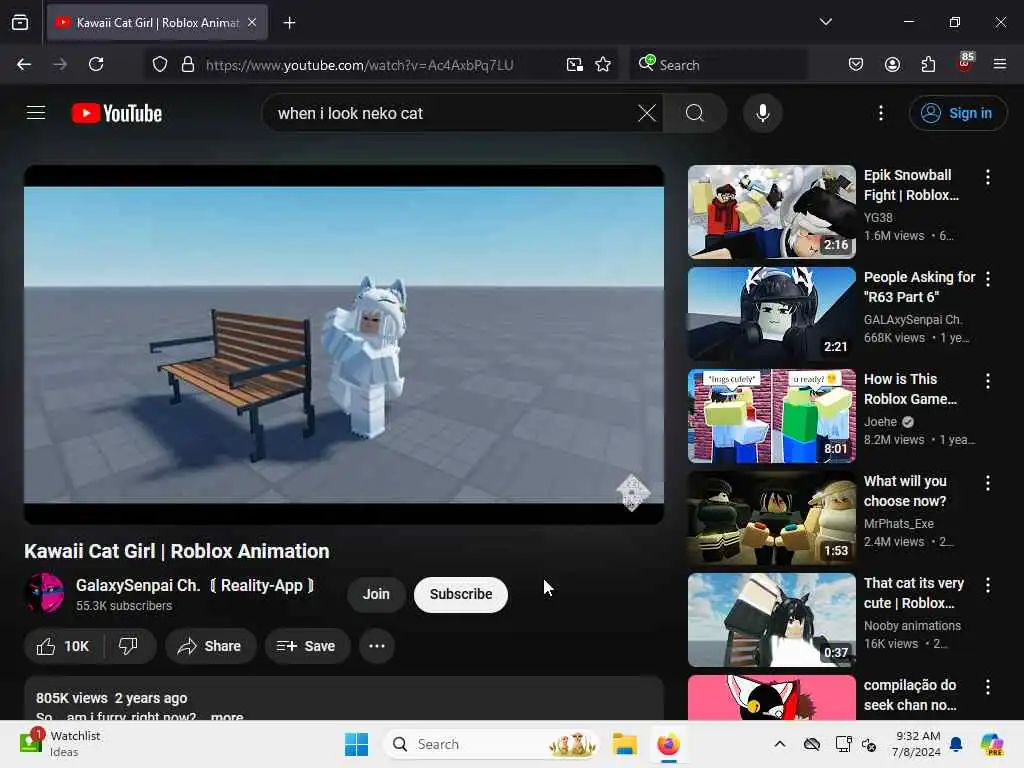Open compilação do seek chan title

coord(910,695)
